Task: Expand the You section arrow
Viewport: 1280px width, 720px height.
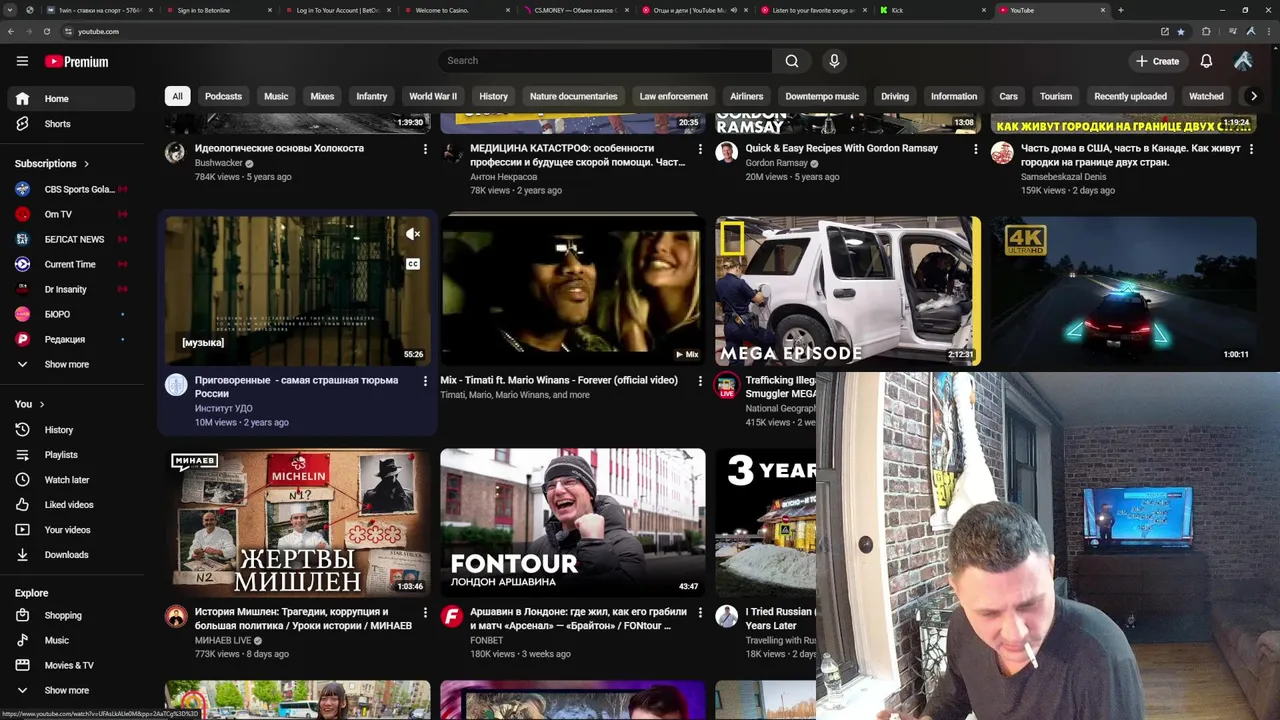Action: click(x=42, y=404)
